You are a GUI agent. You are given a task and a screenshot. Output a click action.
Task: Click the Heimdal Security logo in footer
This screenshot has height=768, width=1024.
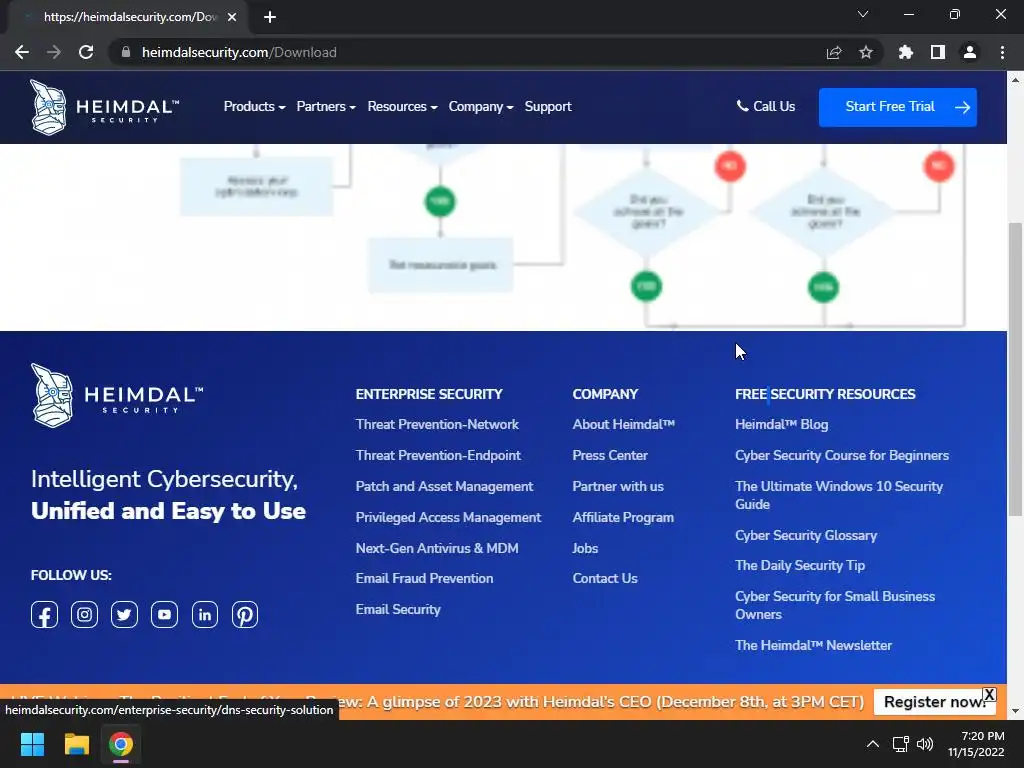[x=118, y=396]
